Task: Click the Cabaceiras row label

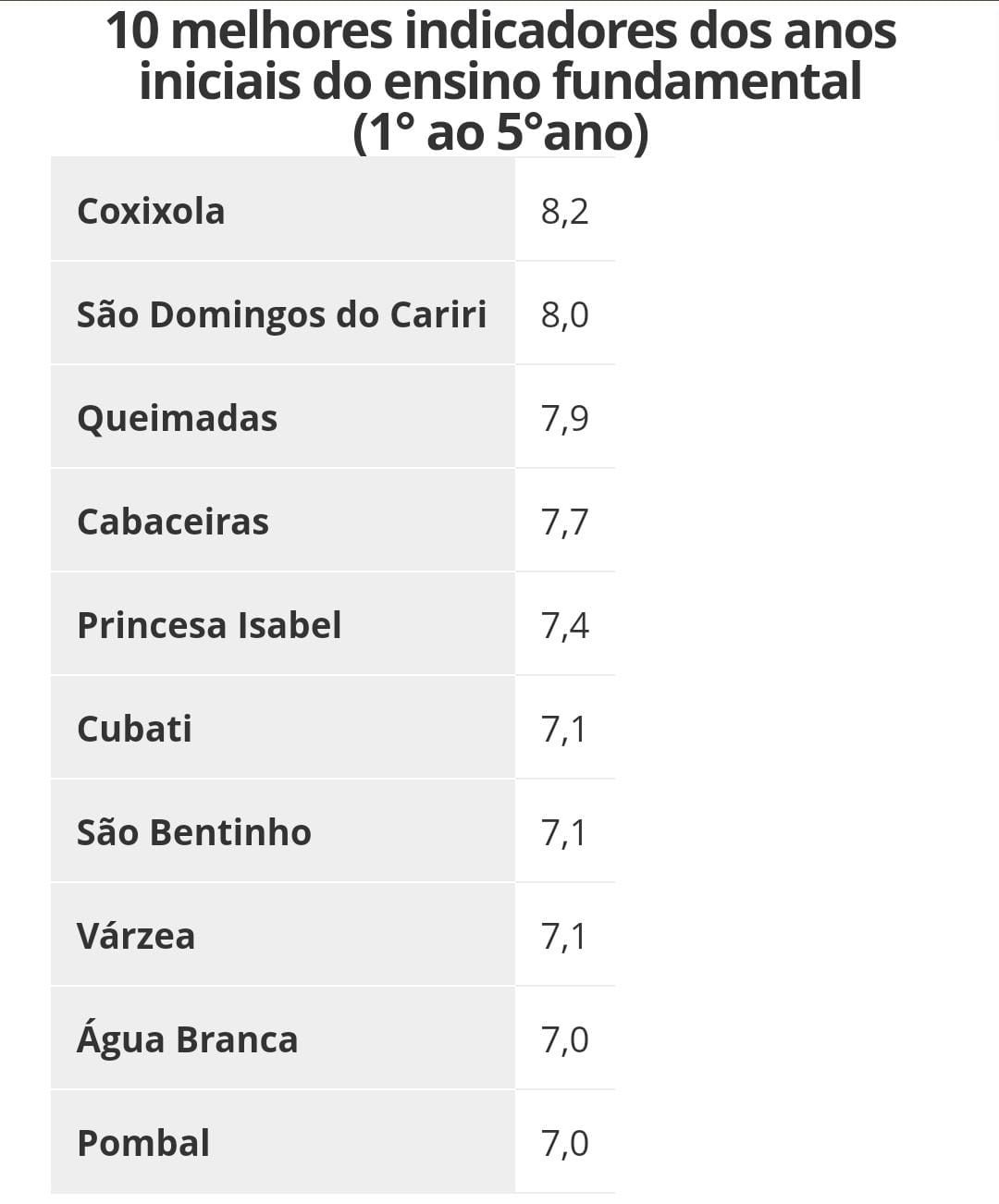Action: (x=173, y=522)
